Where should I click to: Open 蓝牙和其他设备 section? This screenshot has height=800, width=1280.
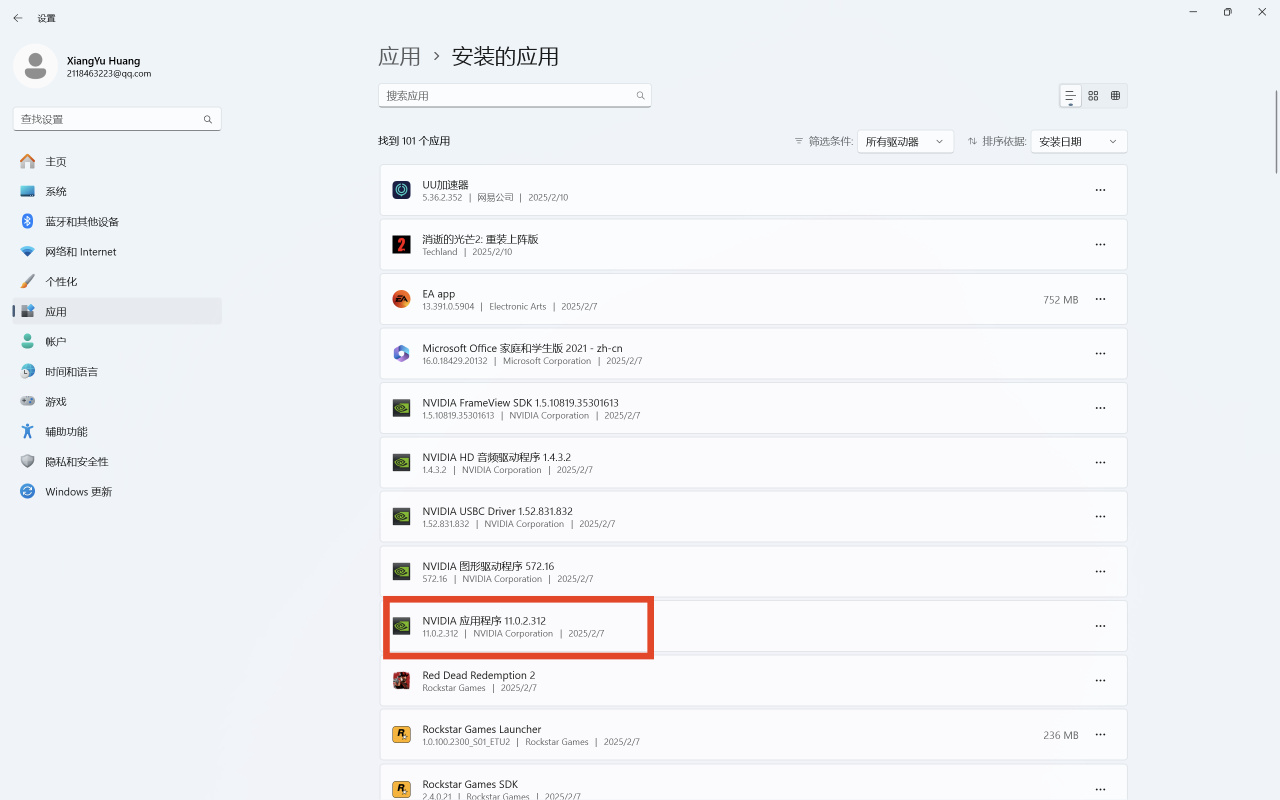click(117, 221)
